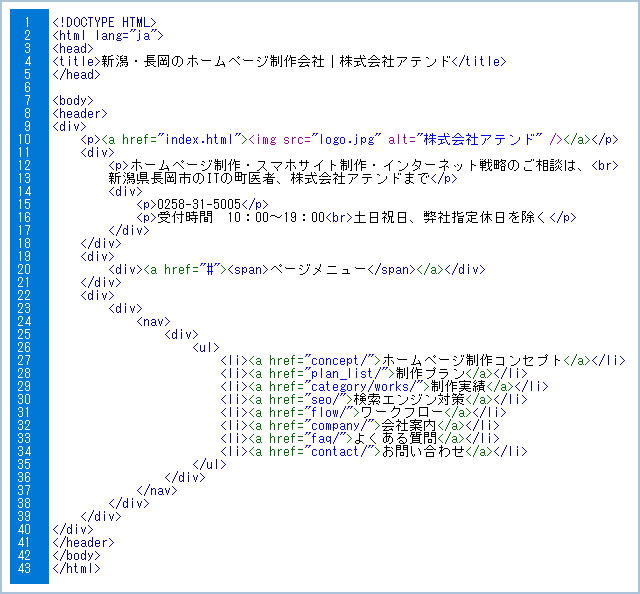This screenshot has height=594, width=640.
Task: Click the text 土日祝日、弊社指定休日を除く
Action: point(449,217)
